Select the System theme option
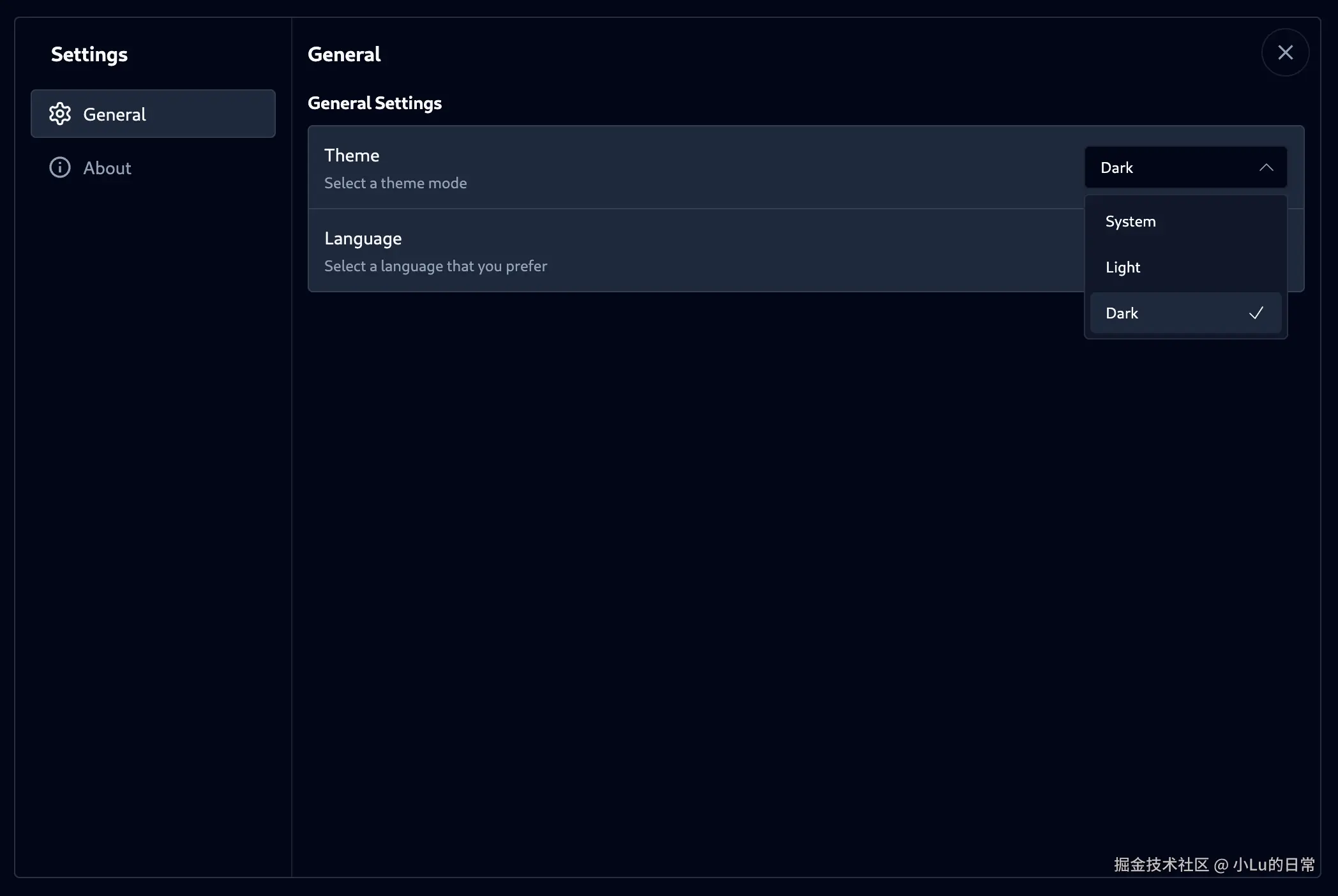 point(1131,221)
